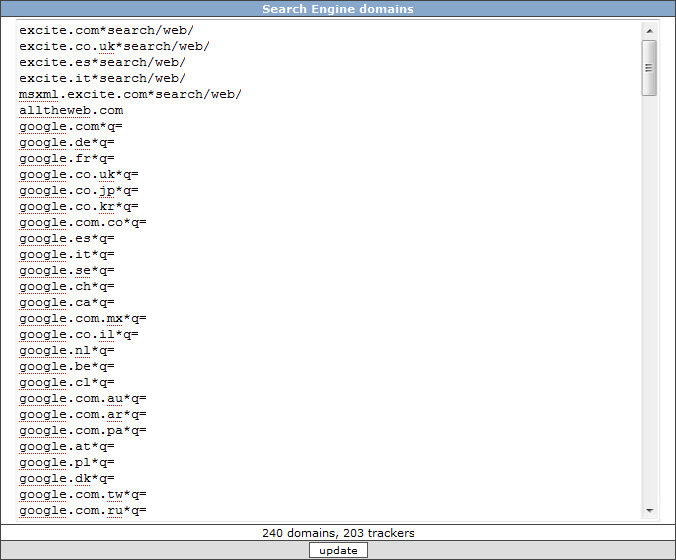Click the google.com.co*q= line
This screenshot has height=560, width=676.
click(83, 222)
